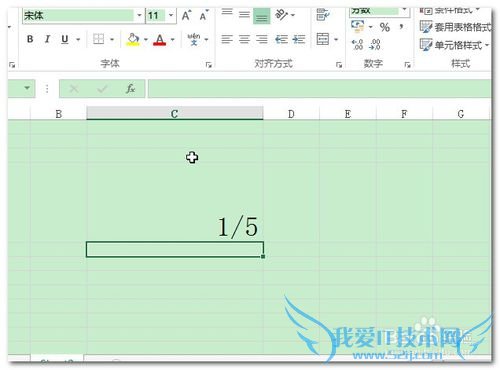Viewport: 500px width, 370px height.
Task: Select column D header
Action: [291, 114]
